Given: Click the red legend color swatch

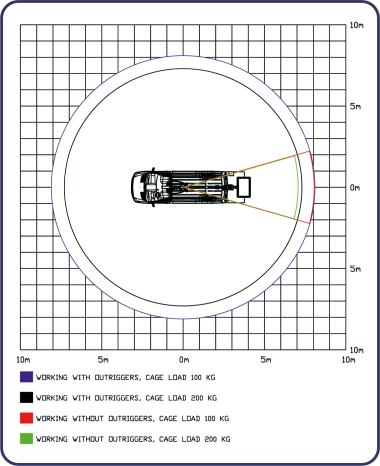Looking at the screenshot, I should point(26,418).
